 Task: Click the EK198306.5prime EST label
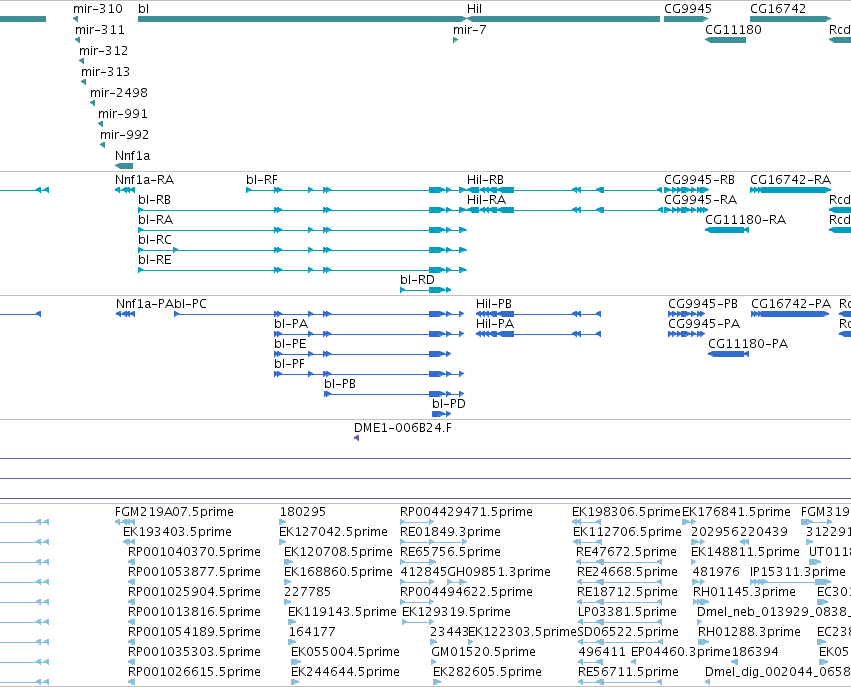point(626,512)
